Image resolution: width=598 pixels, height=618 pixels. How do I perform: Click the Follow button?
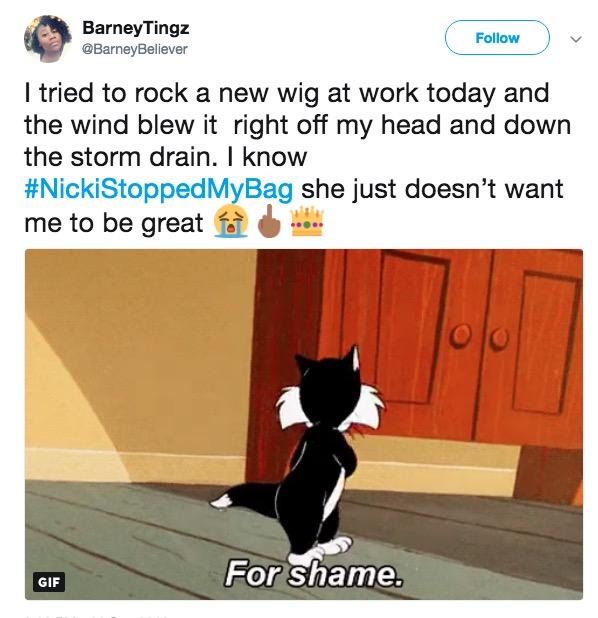point(497,38)
